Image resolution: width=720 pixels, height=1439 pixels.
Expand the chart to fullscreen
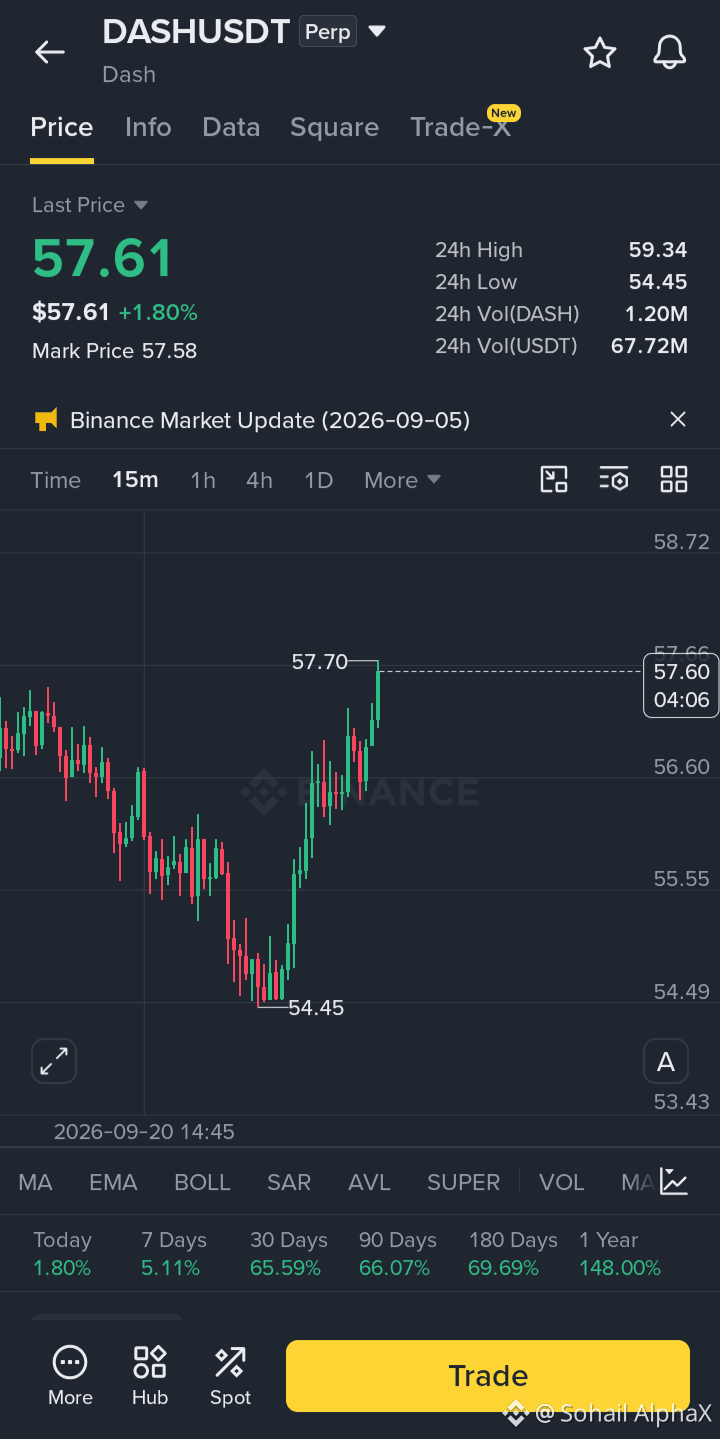[54, 1061]
